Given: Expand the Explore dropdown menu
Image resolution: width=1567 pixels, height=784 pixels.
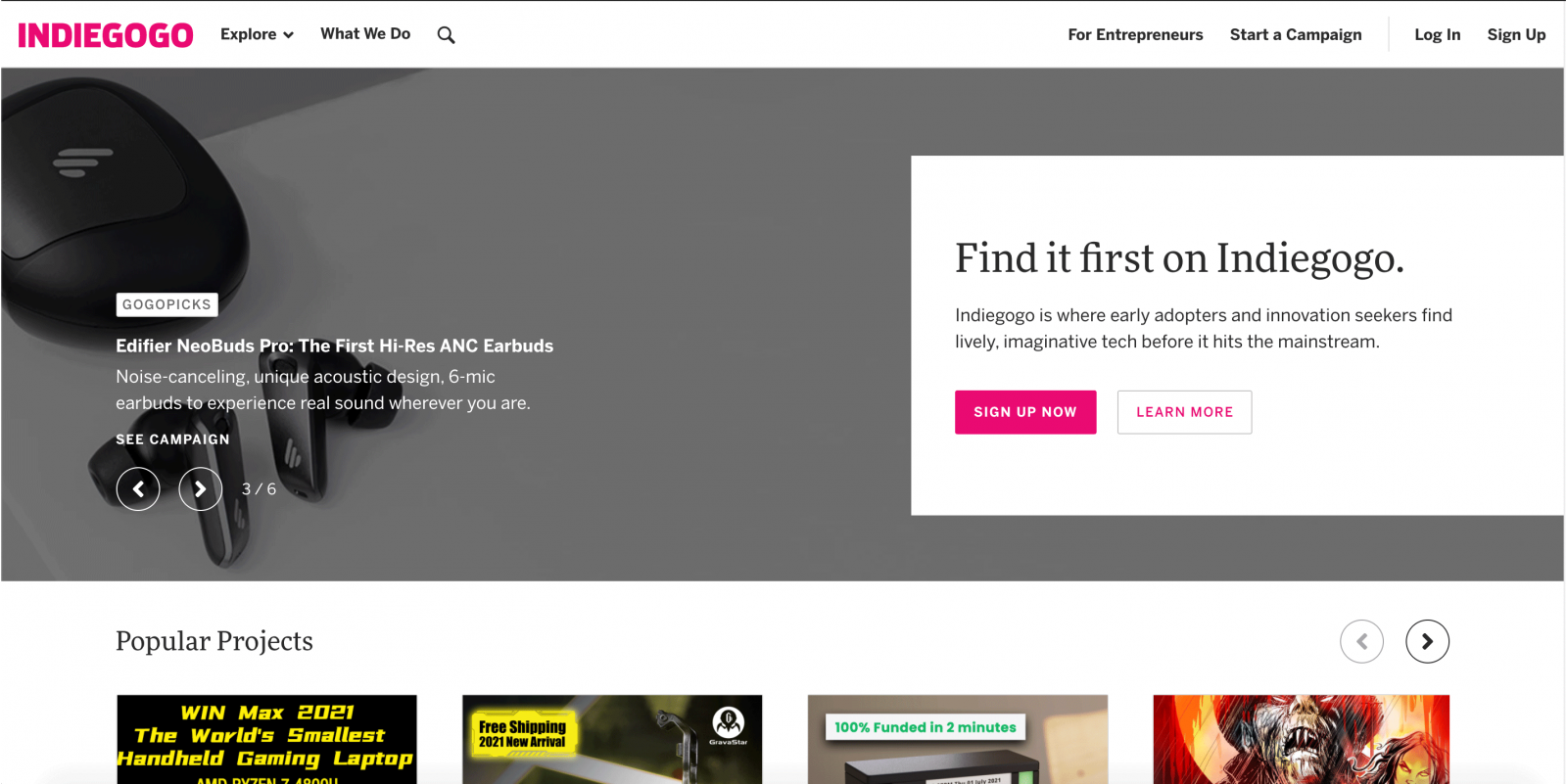Looking at the screenshot, I should pos(257,34).
